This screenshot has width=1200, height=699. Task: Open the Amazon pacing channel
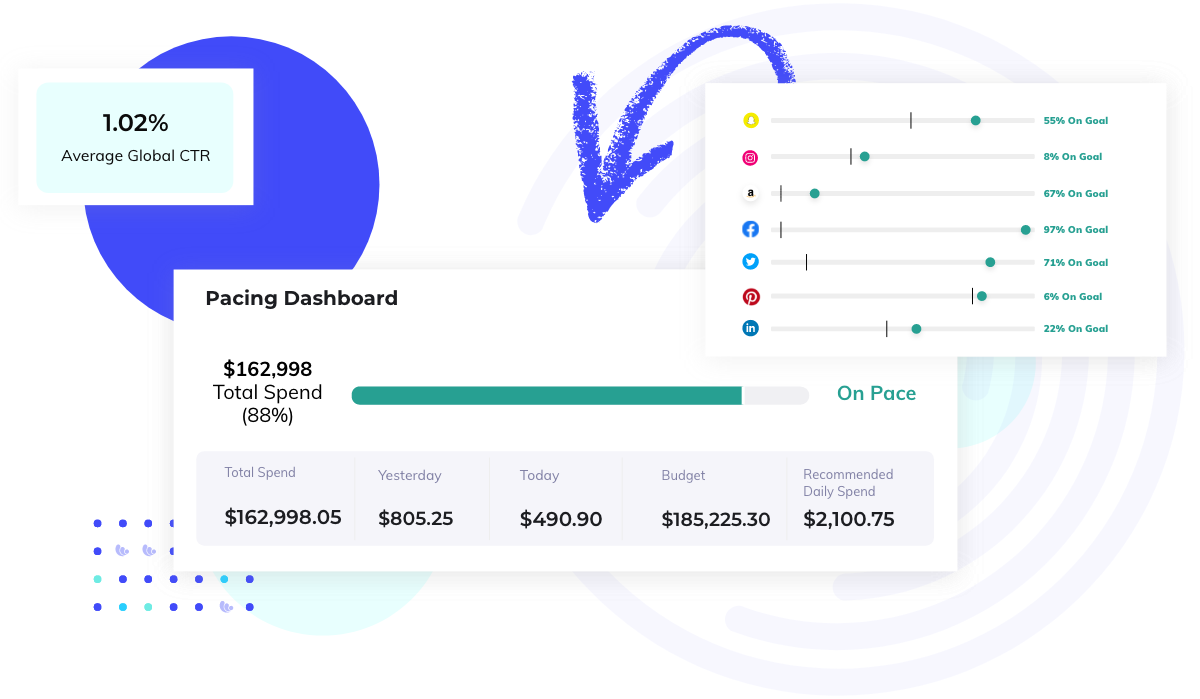point(750,193)
